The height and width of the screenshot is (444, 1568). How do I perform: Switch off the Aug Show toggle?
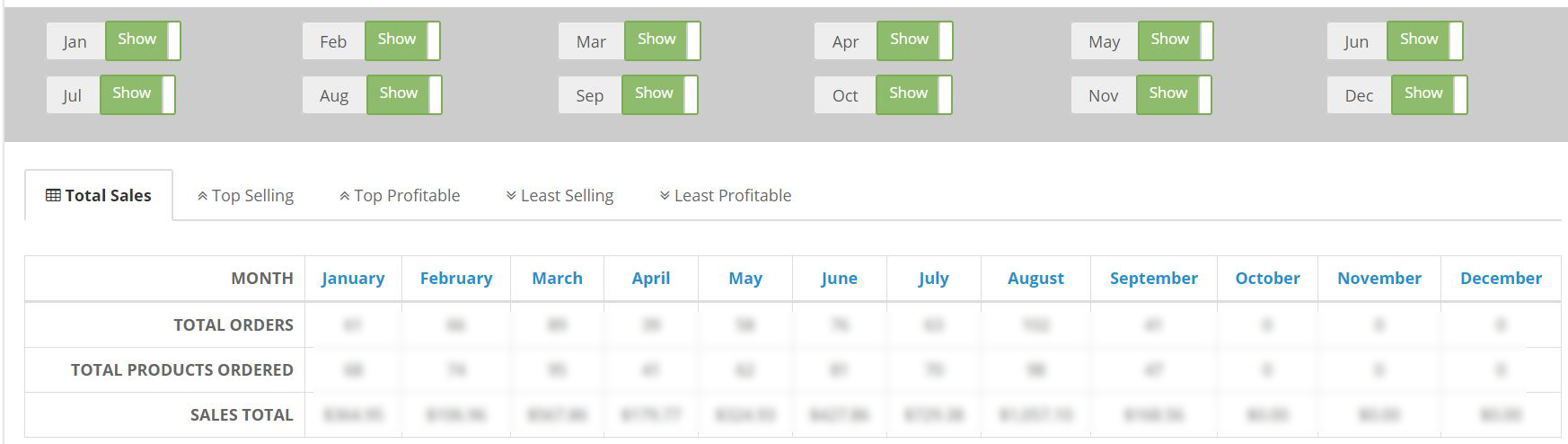tap(404, 95)
